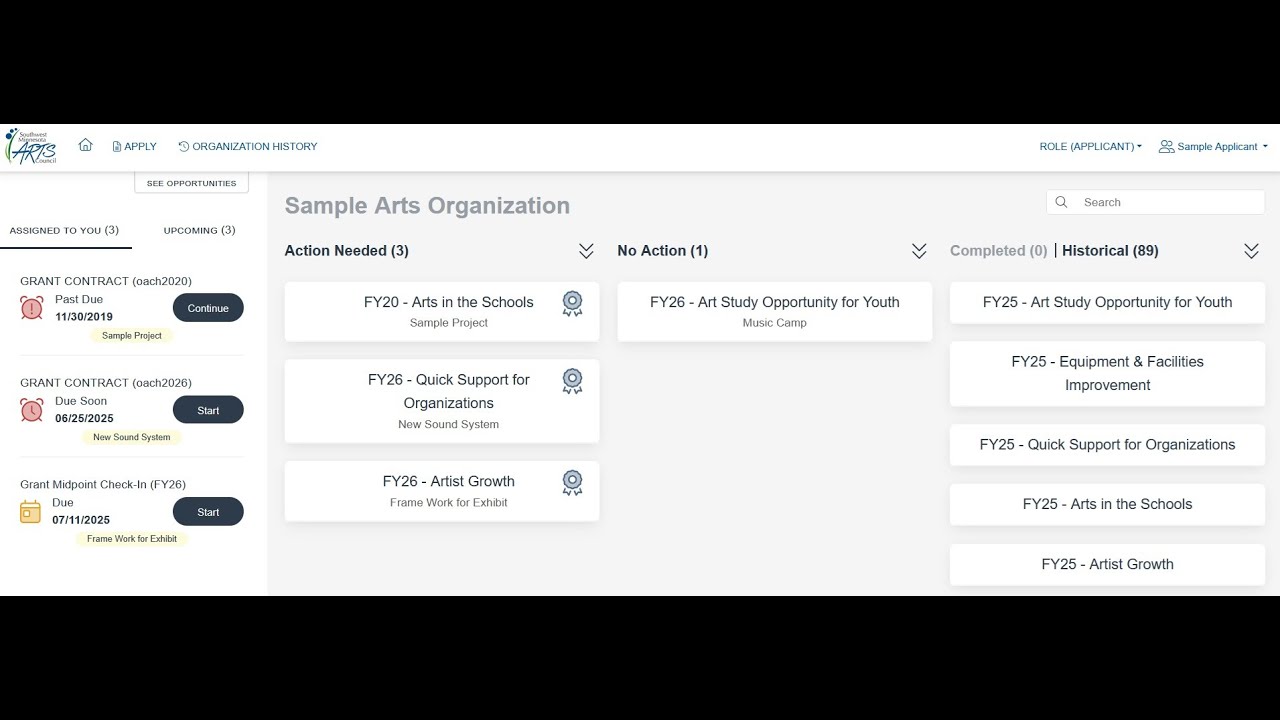Collapse the No Action column
Viewport: 1280px width, 720px height.
click(919, 251)
